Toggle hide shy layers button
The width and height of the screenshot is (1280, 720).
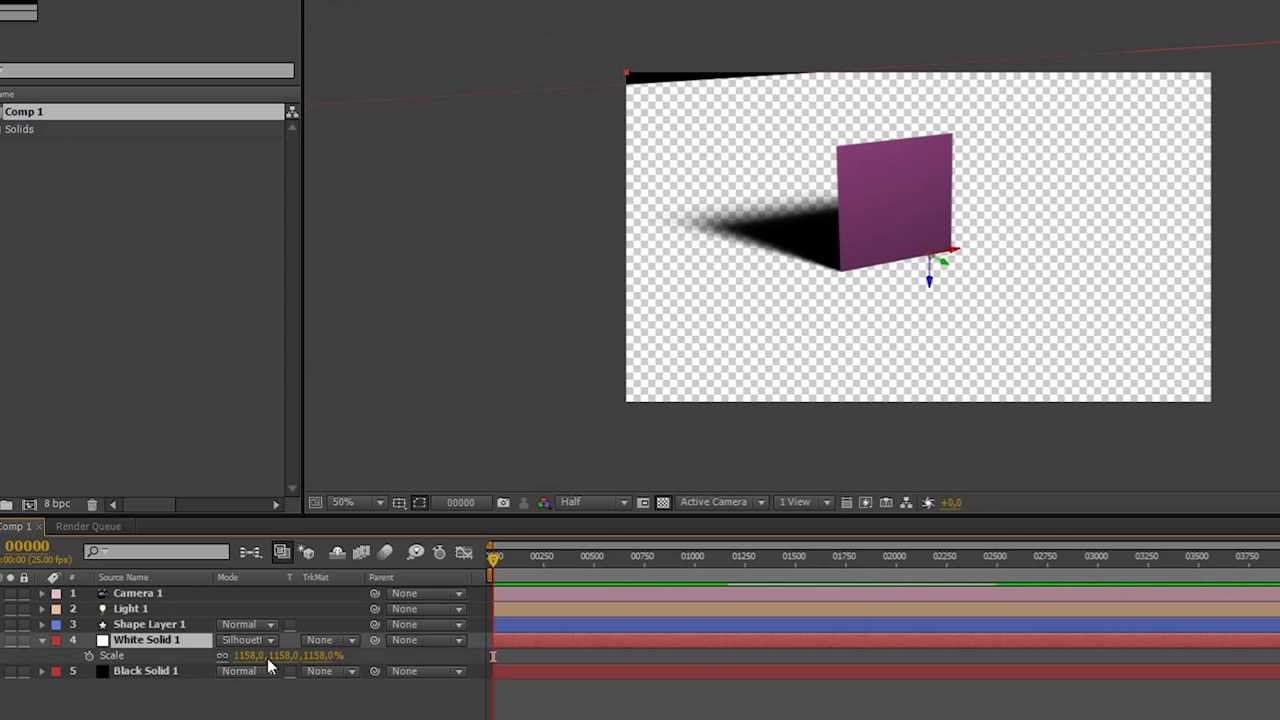[x=337, y=552]
